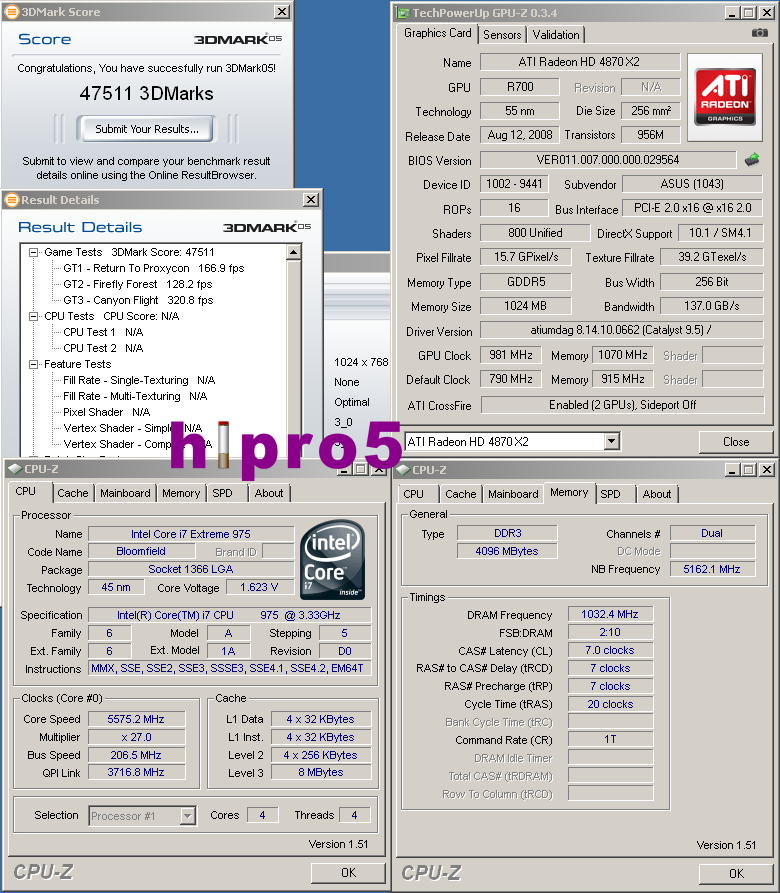Select the Graphics Card tab in GPU-Z
The image size is (780, 893).
[x=437, y=33]
